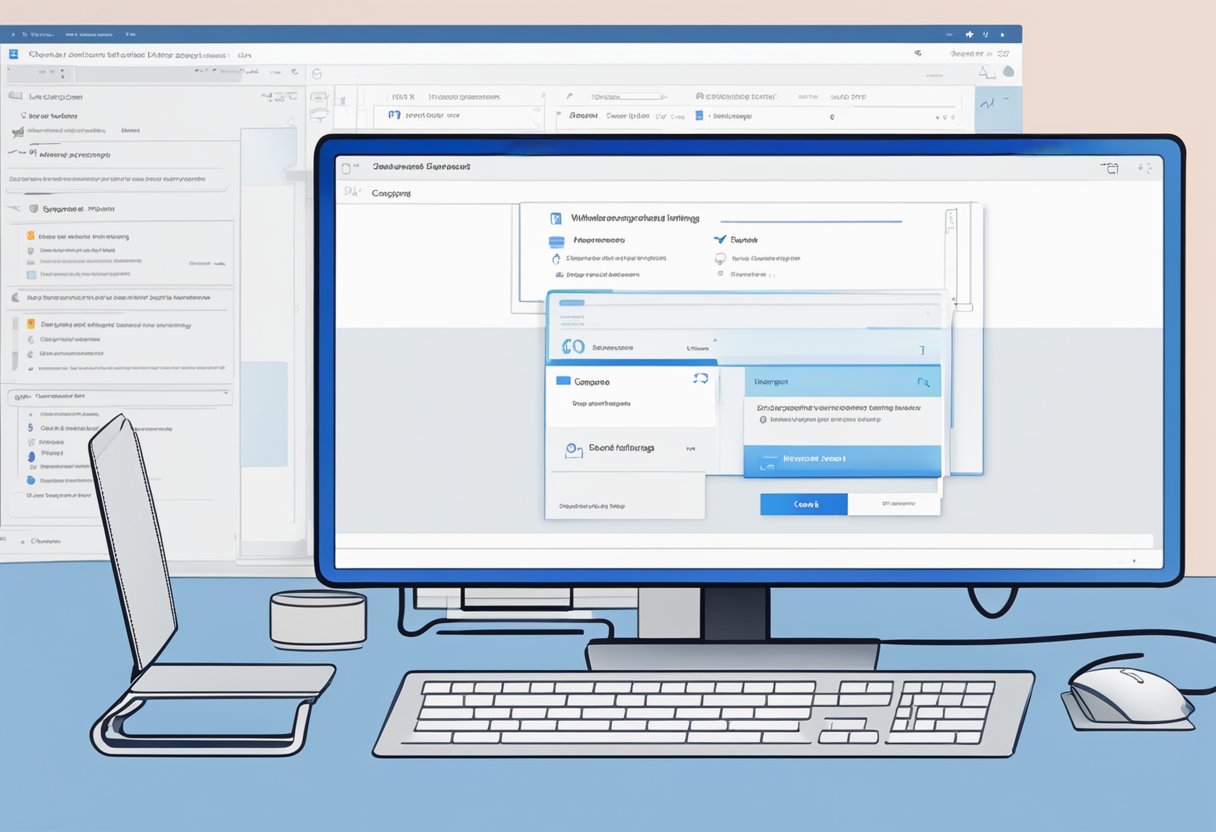Click the blue line underline tab in the top dialog
Viewport: 1216px width, 832px height.
[x=811, y=221]
